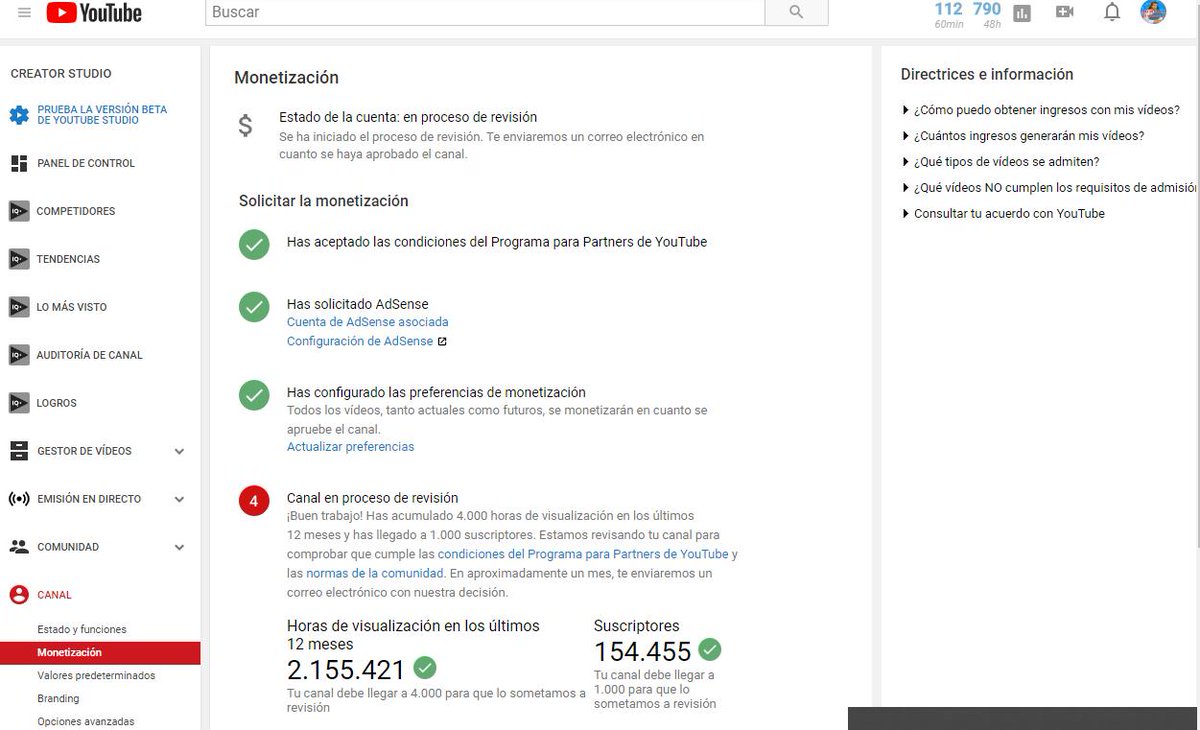Screen dimensions: 1200x730
Task: Open Prueba la versión beta de YouTube Studio
Action: coord(102,115)
